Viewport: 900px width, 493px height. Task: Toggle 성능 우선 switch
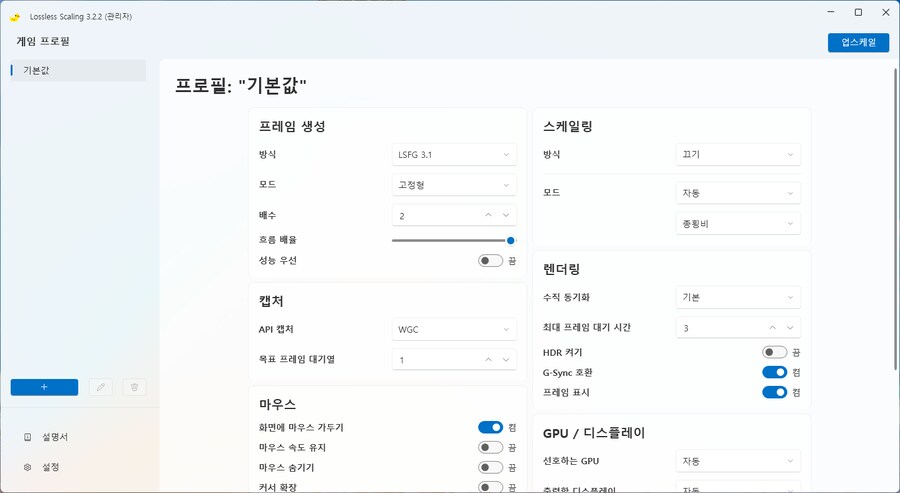tap(490, 261)
